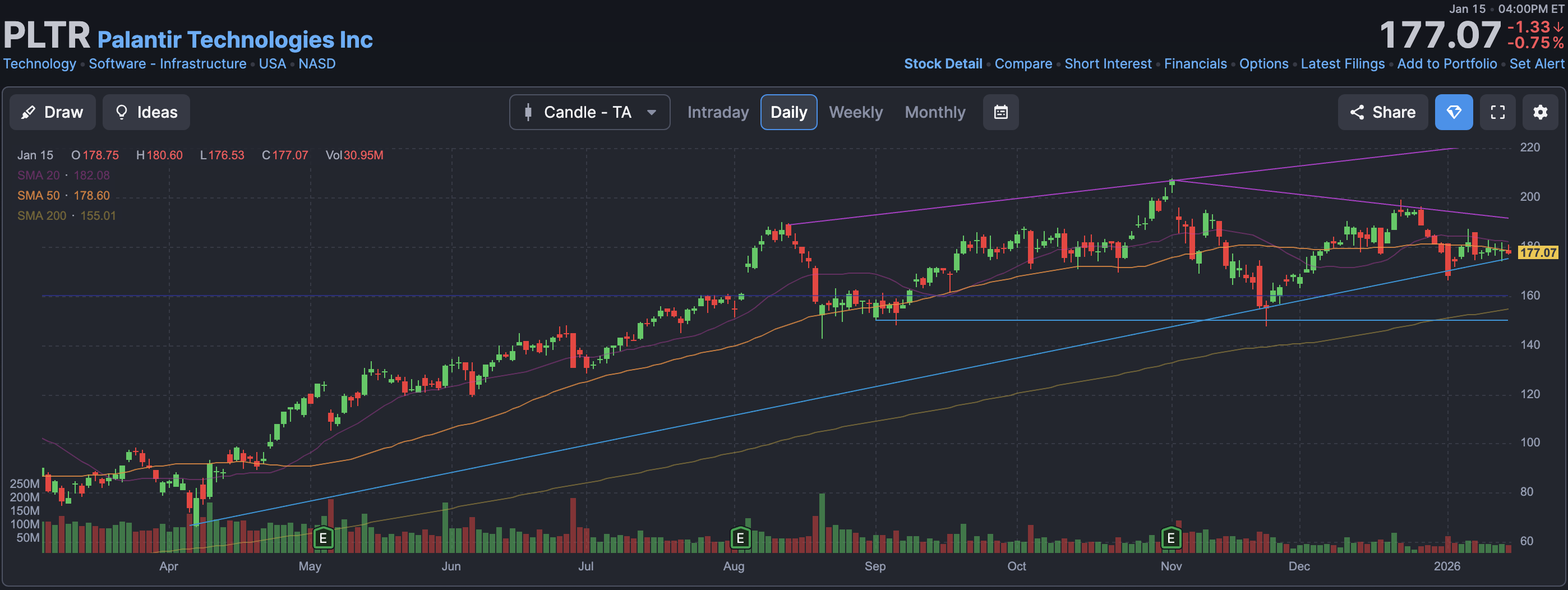The image size is (1568, 590).
Task: Click the open price value 178.75
Action: 100,155
